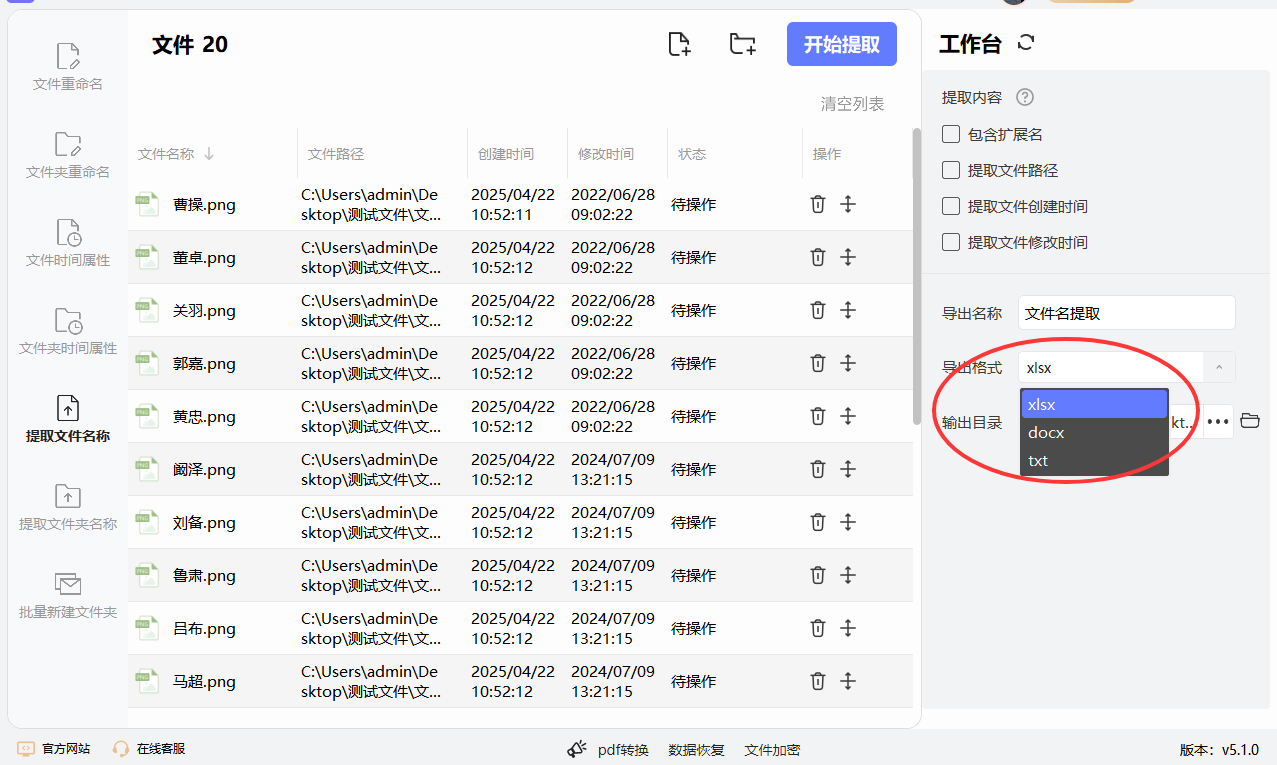Click the 创建时间 column header
The width and height of the screenshot is (1277, 765).
[x=505, y=154]
